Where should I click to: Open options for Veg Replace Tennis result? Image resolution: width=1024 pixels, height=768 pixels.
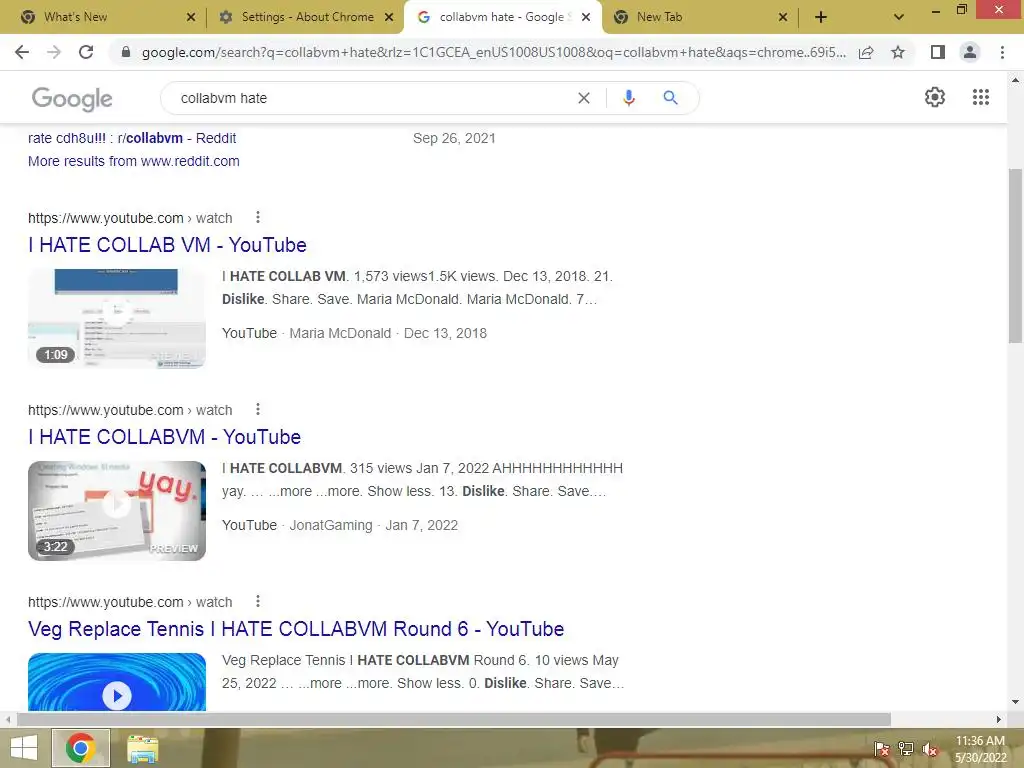tap(258, 601)
